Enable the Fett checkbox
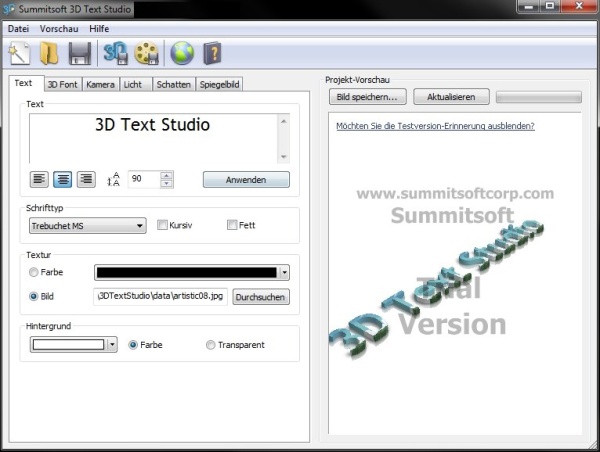 pos(232,225)
